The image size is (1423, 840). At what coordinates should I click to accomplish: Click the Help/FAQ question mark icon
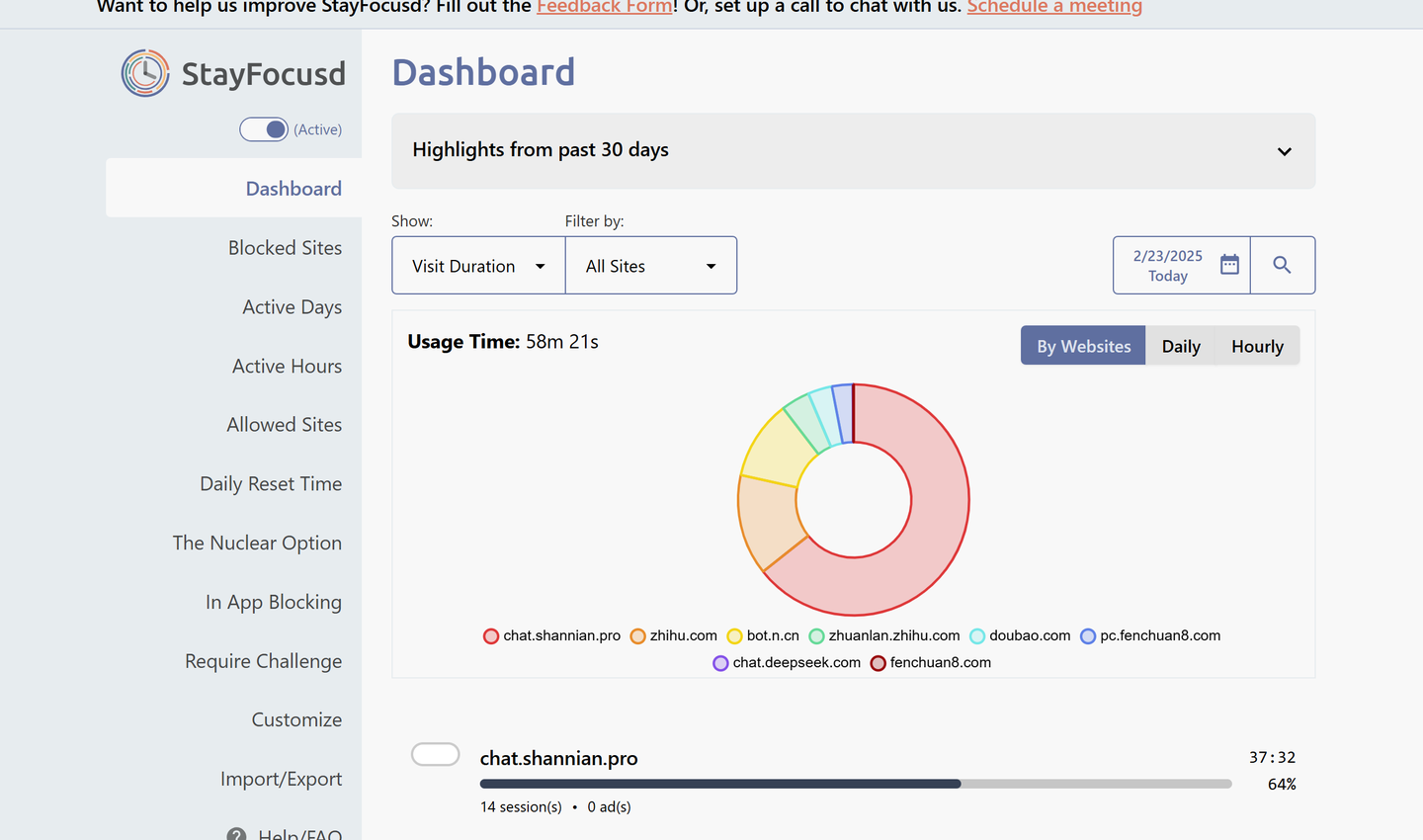tap(236, 834)
